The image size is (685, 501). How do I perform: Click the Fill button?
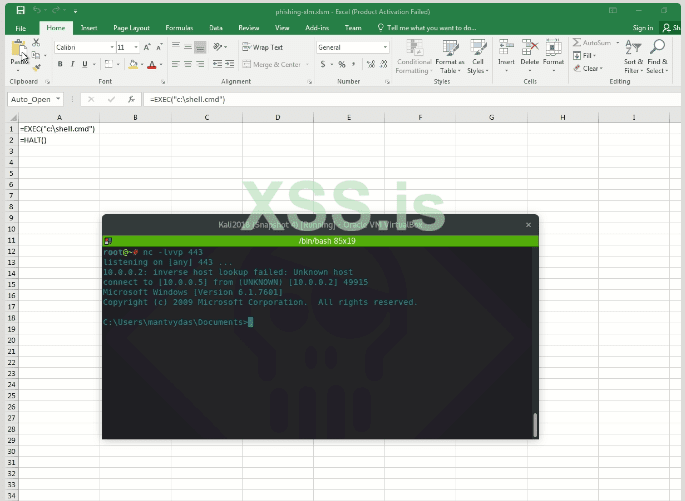(x=584, y=55)
